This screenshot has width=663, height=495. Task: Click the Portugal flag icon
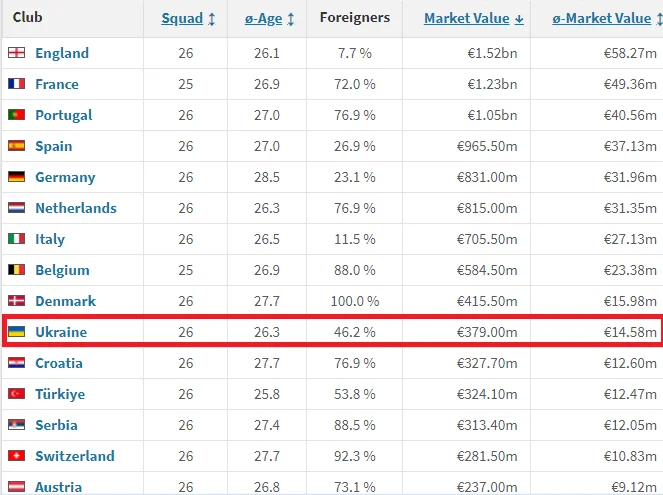pyautogui.click(x=16, y=115)
